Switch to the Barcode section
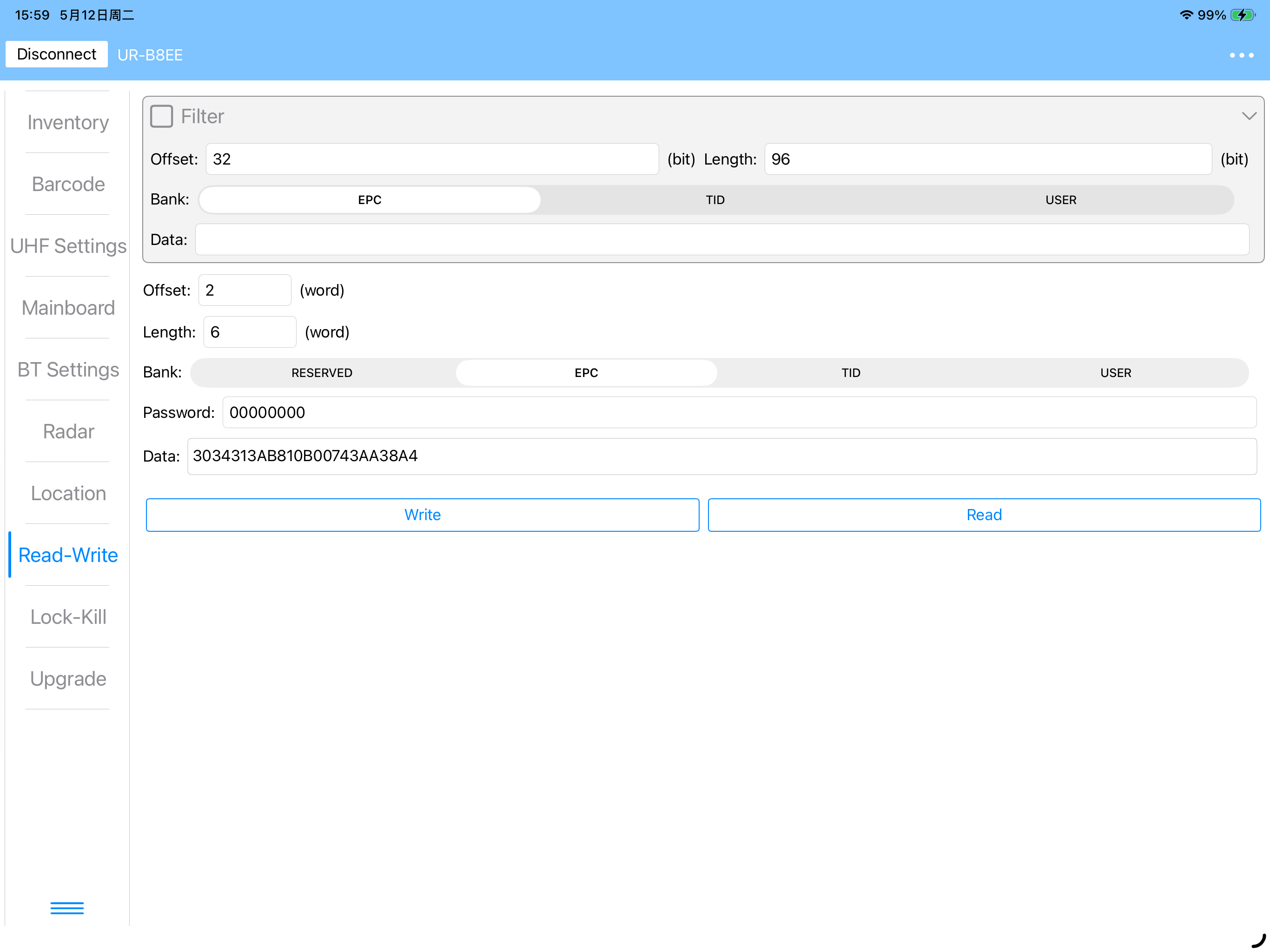This screenshot has width=1270, height=952. (x=68, y=185)
